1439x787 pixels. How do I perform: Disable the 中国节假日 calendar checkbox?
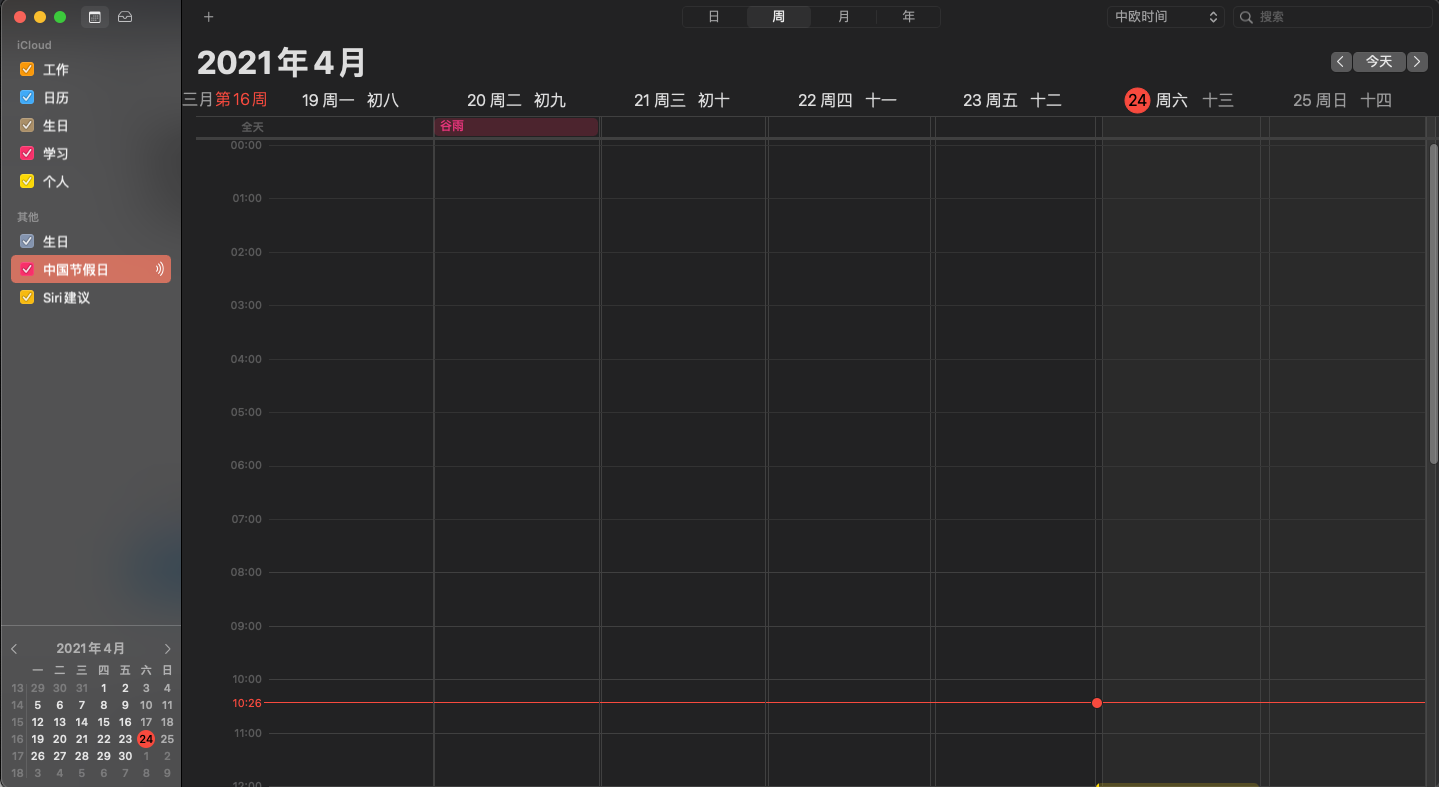tap(27, 270)
